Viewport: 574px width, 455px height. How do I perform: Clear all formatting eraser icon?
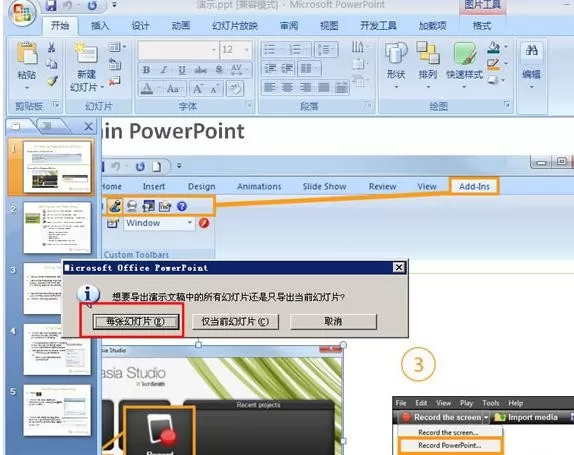coord(235,88)
